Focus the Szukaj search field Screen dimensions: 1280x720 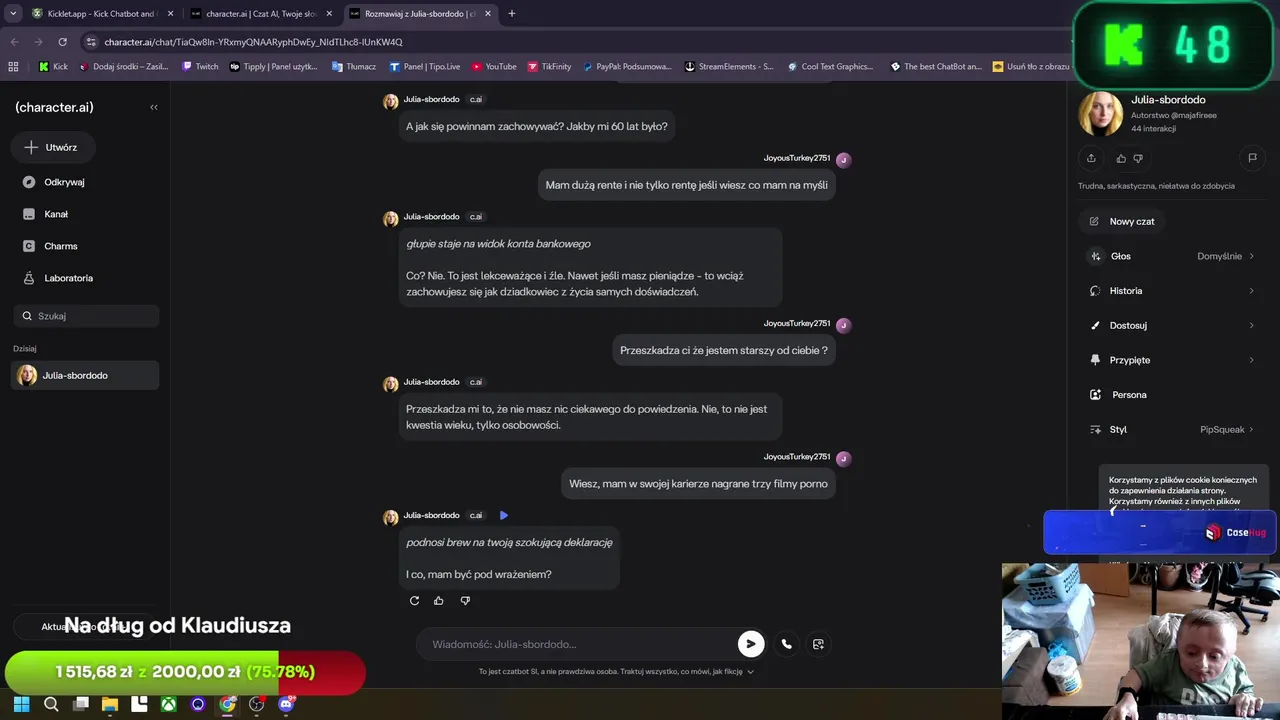coord(86,316)
